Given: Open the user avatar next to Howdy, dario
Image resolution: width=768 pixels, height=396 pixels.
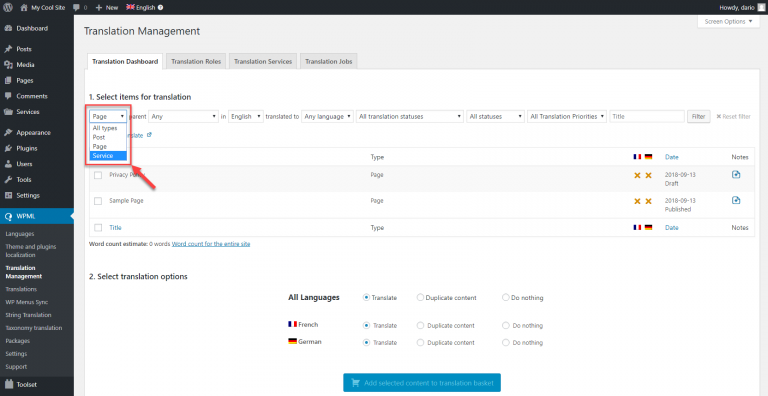Looking at the screenshot, I should (760, 7).
